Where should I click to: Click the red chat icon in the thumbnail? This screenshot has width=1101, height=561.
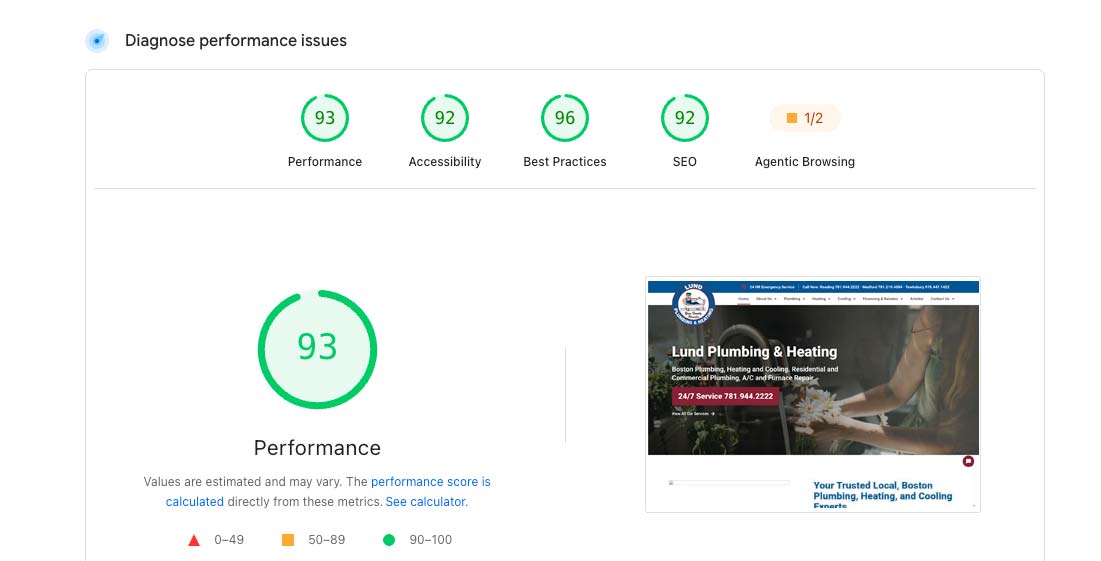click(x=968, y=461)
